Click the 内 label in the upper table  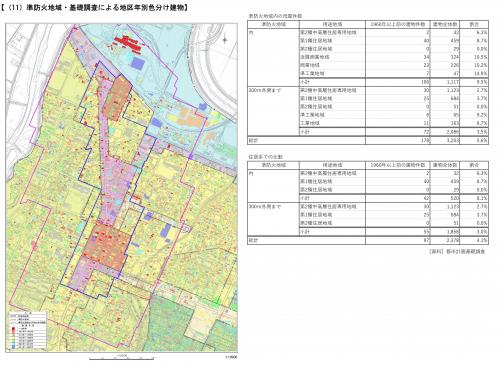click(x=251, y=33)
